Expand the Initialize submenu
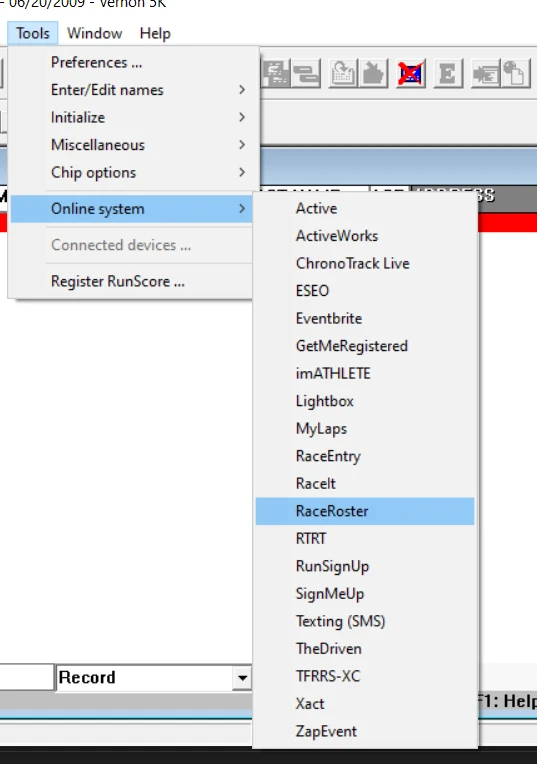This screenshot has height=764, width=537. coord(132,117)
